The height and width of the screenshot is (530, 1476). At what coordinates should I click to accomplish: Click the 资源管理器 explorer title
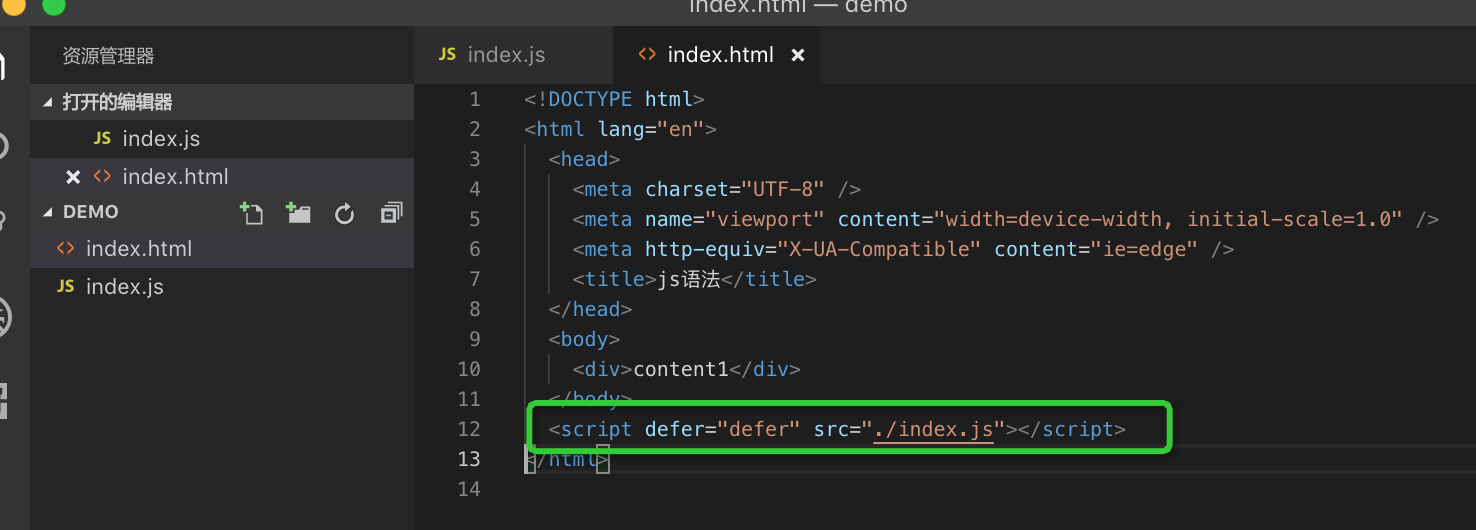tap(108, 56)
